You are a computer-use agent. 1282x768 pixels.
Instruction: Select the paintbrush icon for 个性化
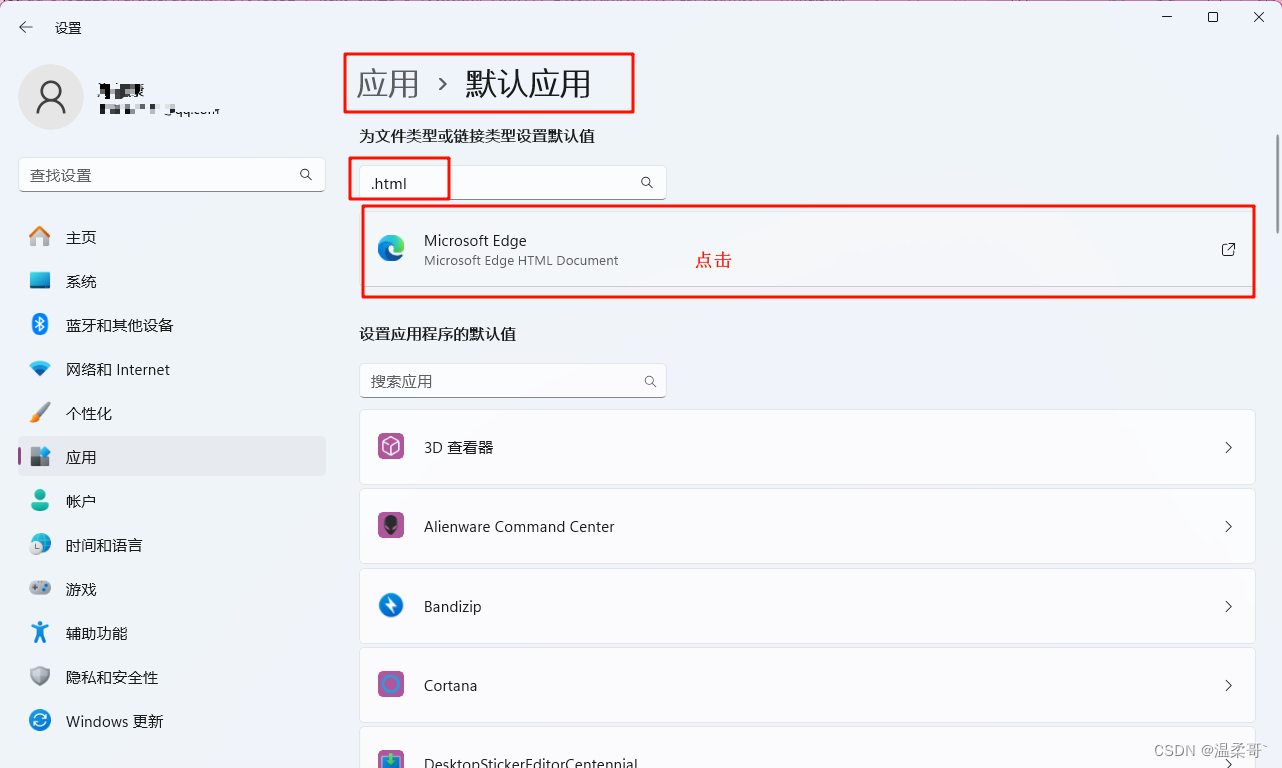click(x=40, y=413)
